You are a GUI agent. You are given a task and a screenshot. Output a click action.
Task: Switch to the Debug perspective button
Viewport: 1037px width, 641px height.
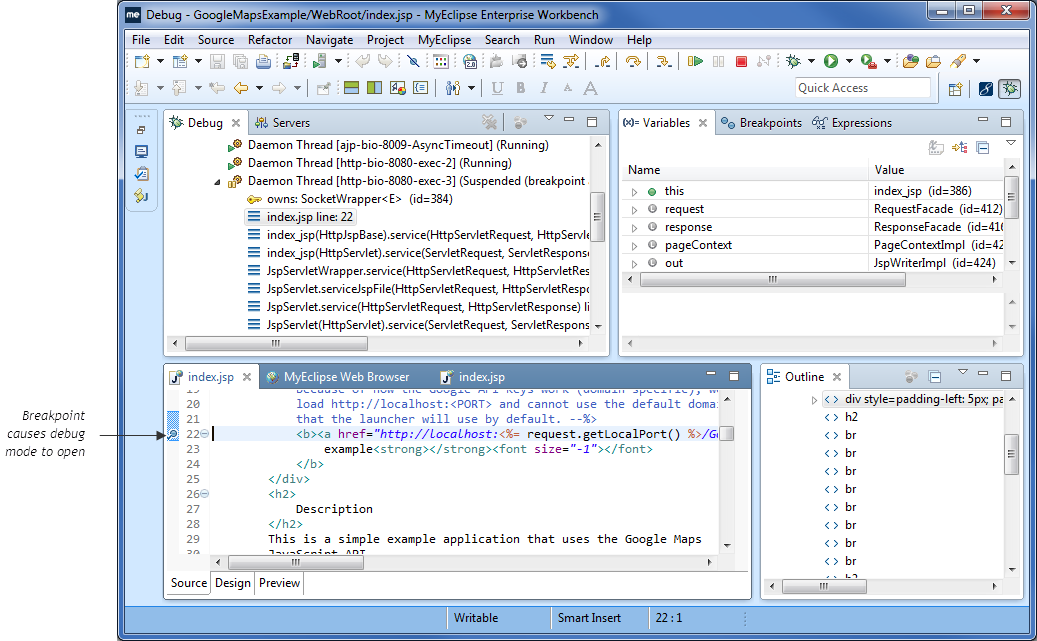pyautogui.click(x=1009, y=89)
